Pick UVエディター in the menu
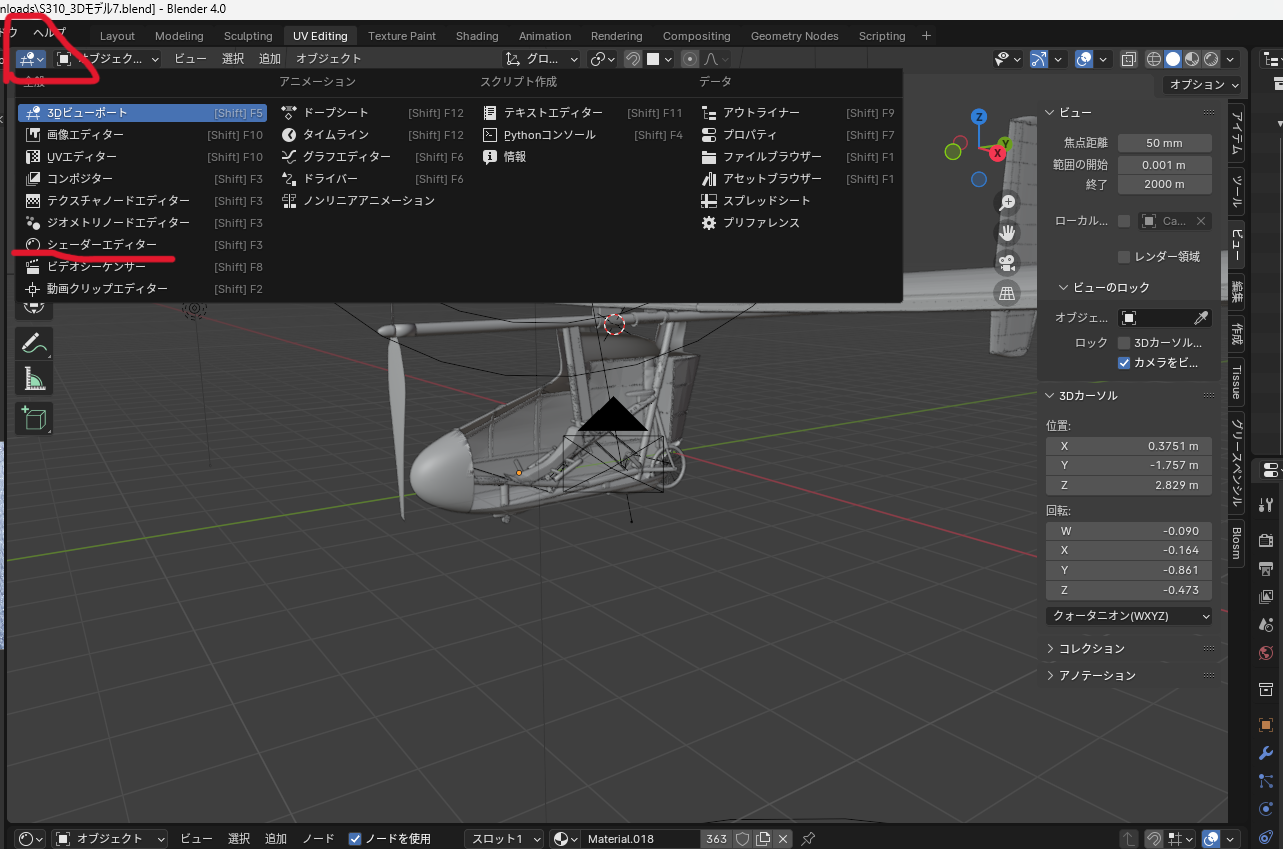The height and width of the screenshot is (849, 1283). (141, 157)
